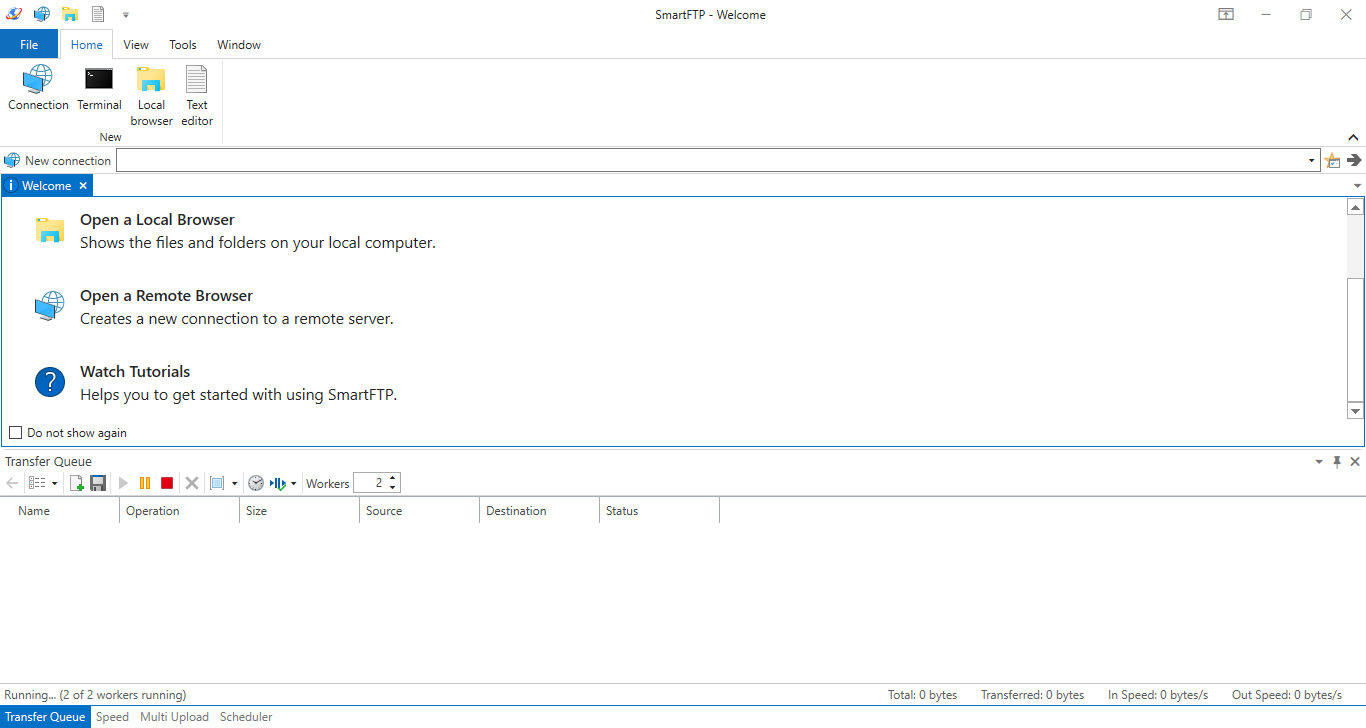Screen dimensions: 1366x728
Task: Click the clock schedule icon in queue toolbar
Action: [x=256, y=483]
